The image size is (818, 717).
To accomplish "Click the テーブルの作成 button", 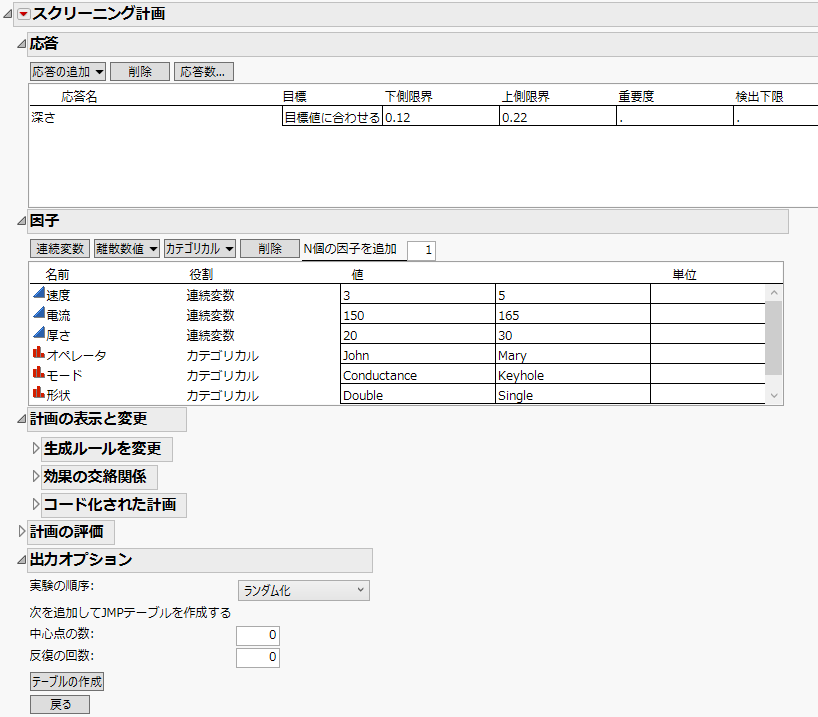I will [66, 681].
